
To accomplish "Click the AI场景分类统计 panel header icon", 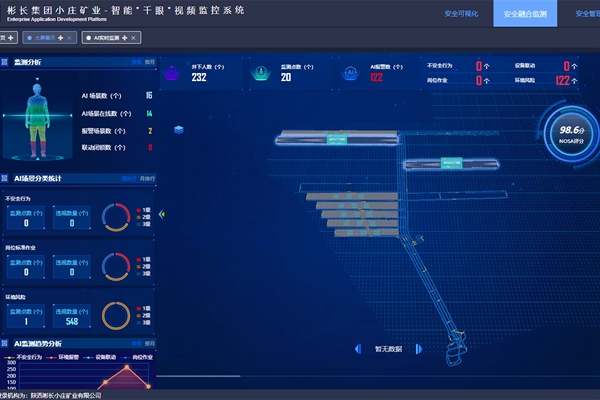I will pos(7,178).
